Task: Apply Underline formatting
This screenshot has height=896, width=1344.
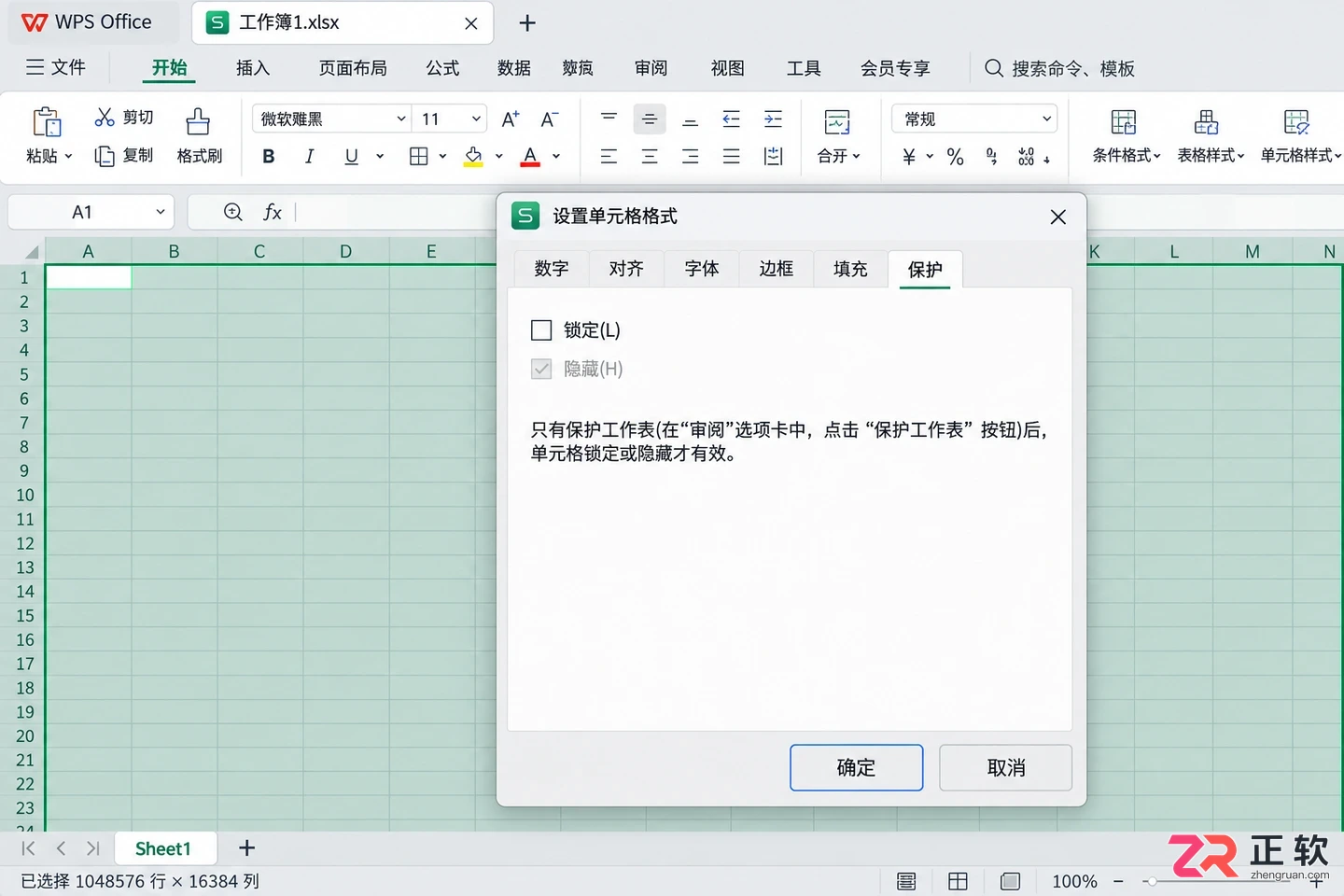Action: [x=351, y=156]
